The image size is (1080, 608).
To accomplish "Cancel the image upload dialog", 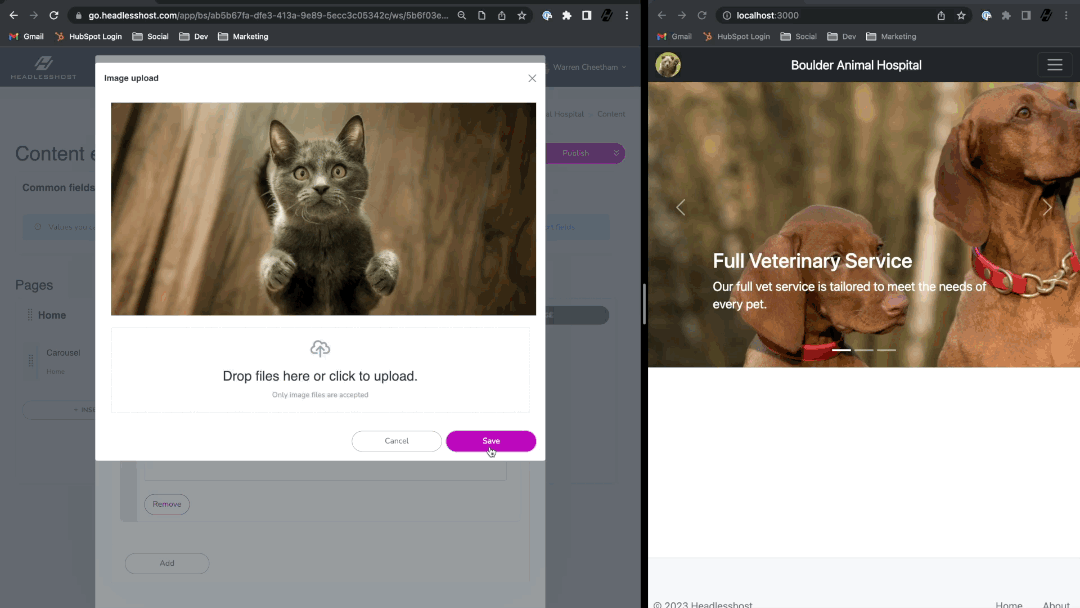I will (x=396, y=441).
